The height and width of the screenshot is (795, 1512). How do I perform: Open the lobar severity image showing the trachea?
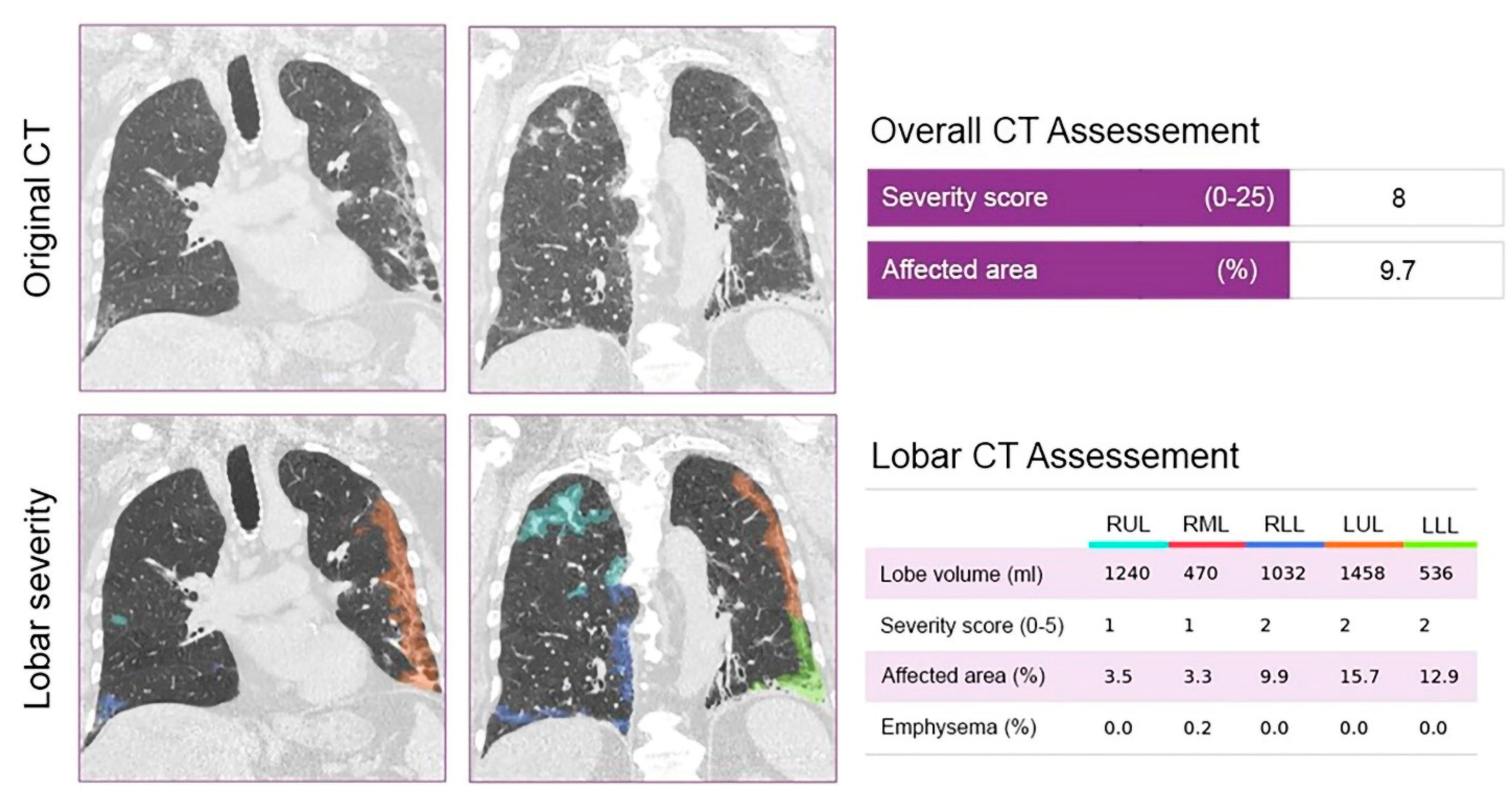coord(262,598)
